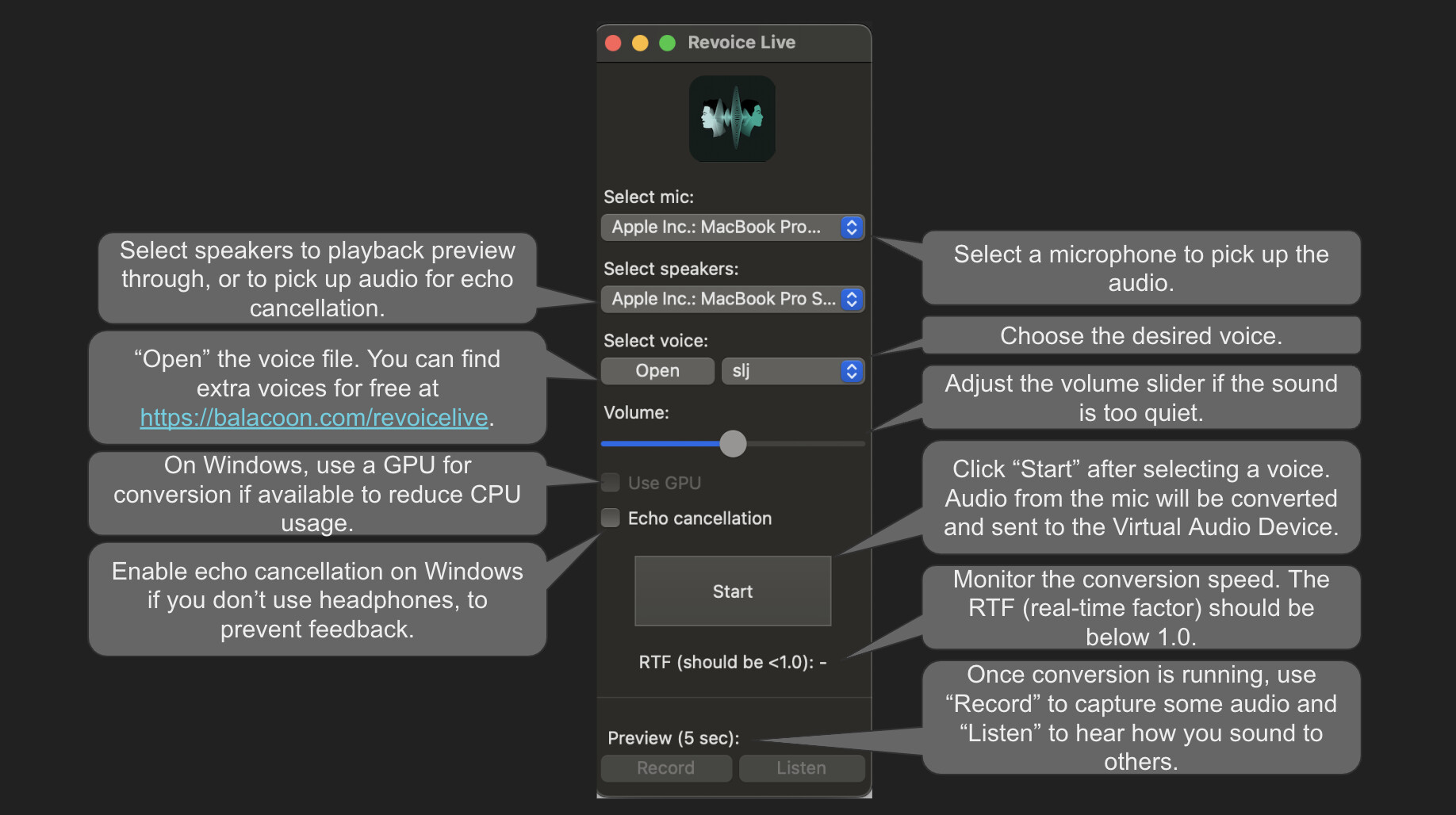Click the Listen preview button
The height and width of the screenshot is (815, 1456).
801,768
